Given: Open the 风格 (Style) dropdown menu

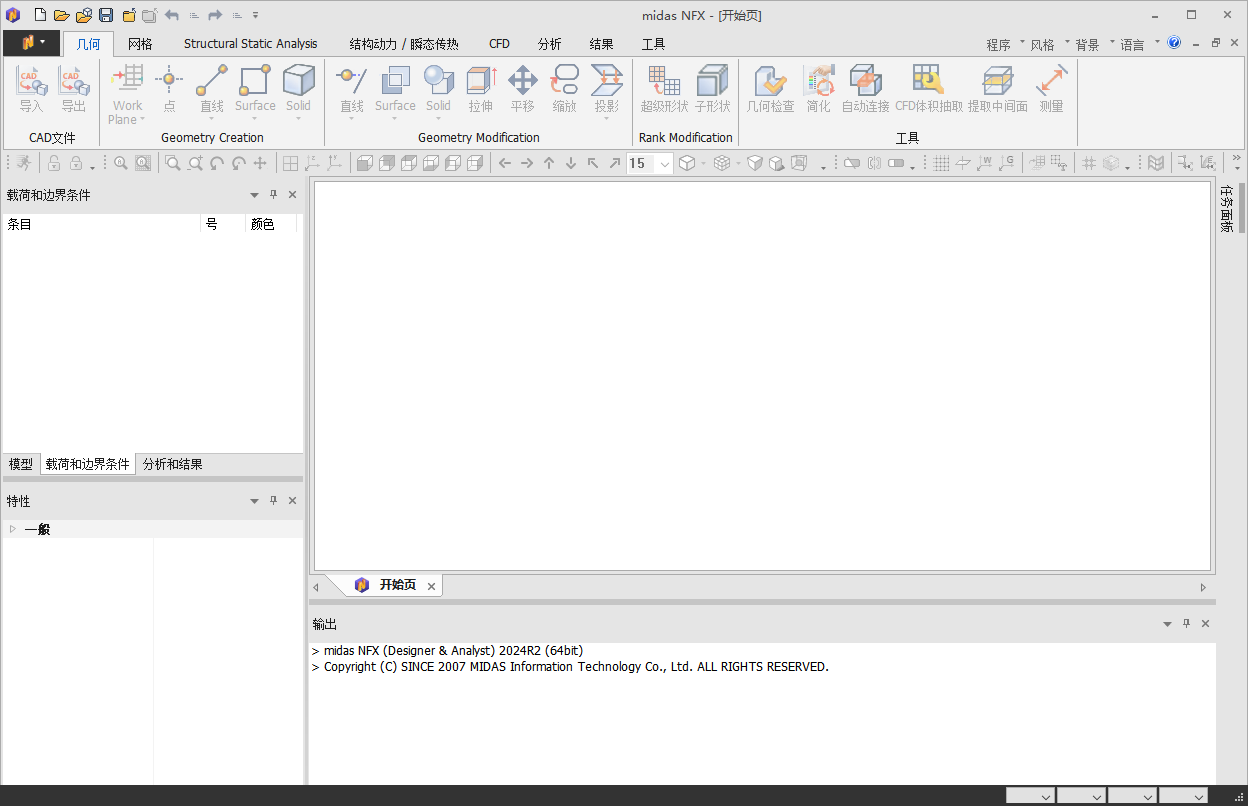Looking at the screenshot, I should click(x=1049, y=44).
